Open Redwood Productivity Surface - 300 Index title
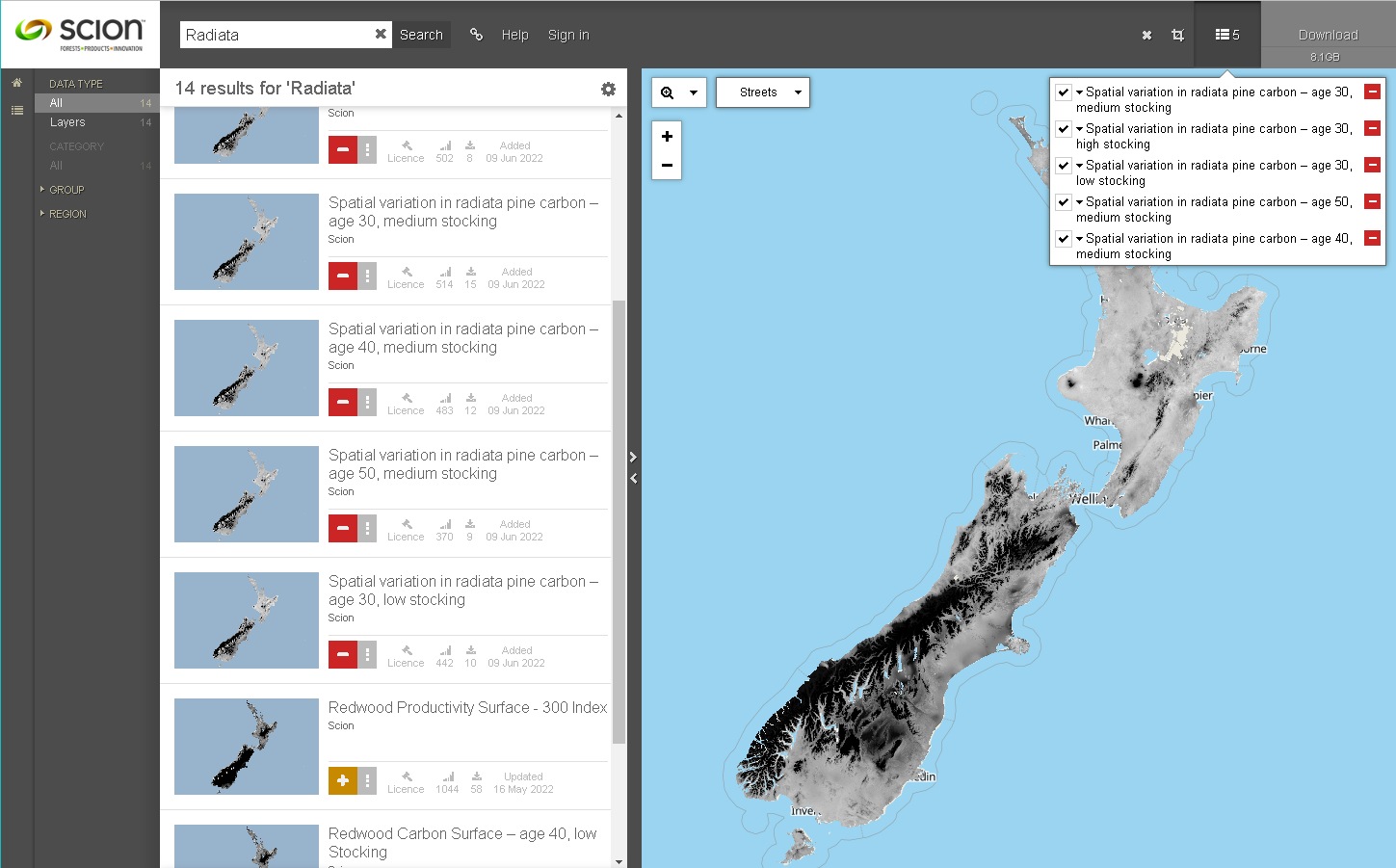The width and height of the screenshot is (1396, 868). [x=467, y=707]
